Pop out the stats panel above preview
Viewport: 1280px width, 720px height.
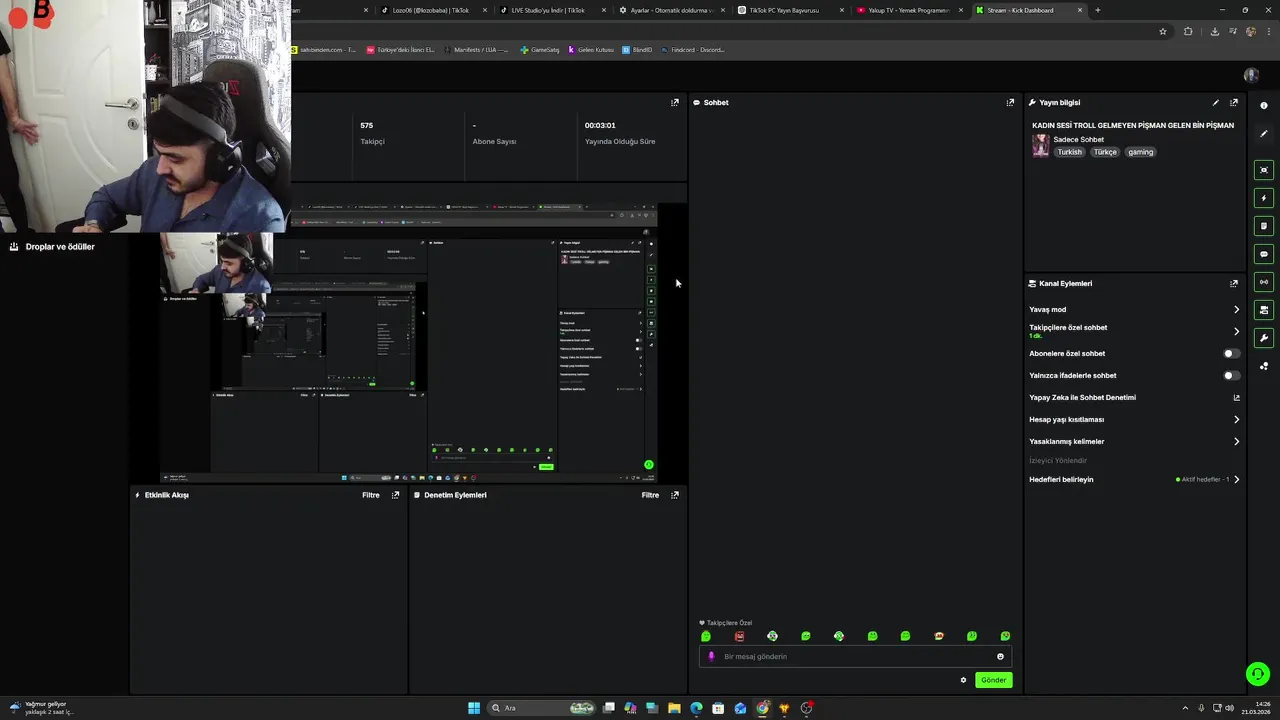pos(675,102)
